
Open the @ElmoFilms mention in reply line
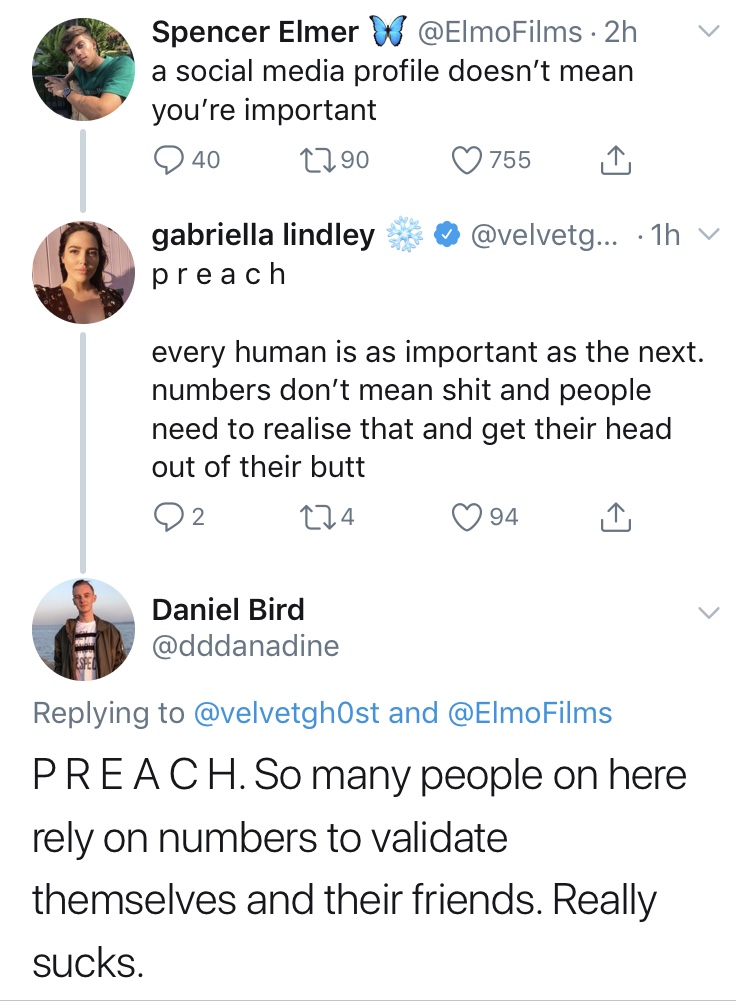pos(530,713)
